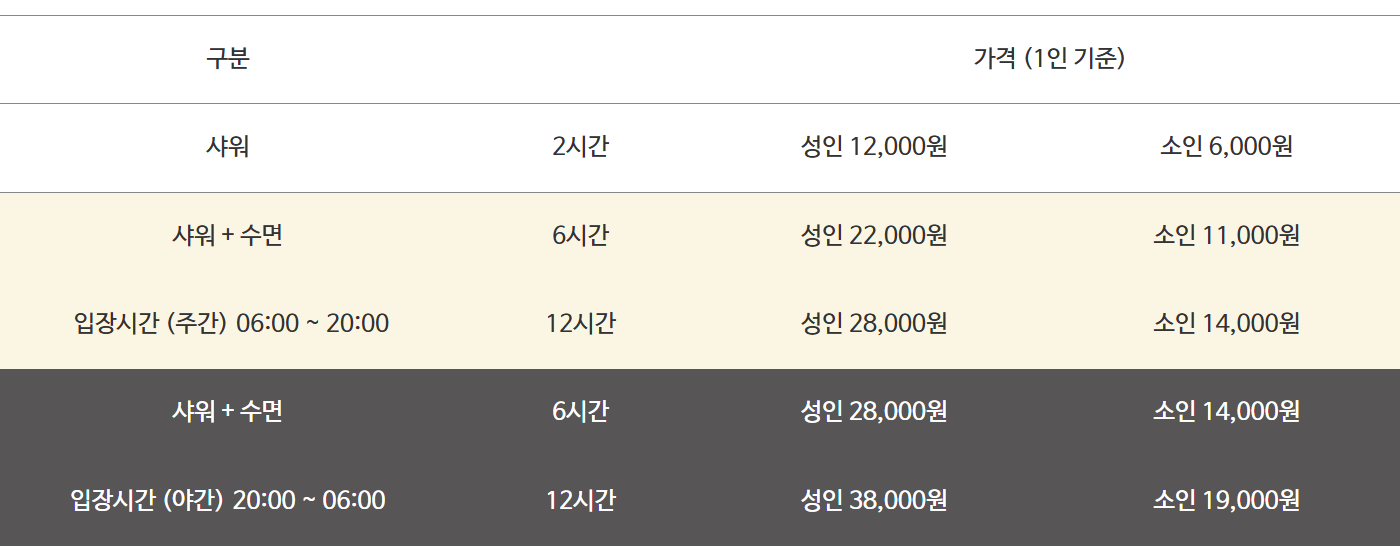Click the 입장시간 (야간) 20:00 ~ 06:00 text
Screen dimensions: 1400x560
click(228, 500)
